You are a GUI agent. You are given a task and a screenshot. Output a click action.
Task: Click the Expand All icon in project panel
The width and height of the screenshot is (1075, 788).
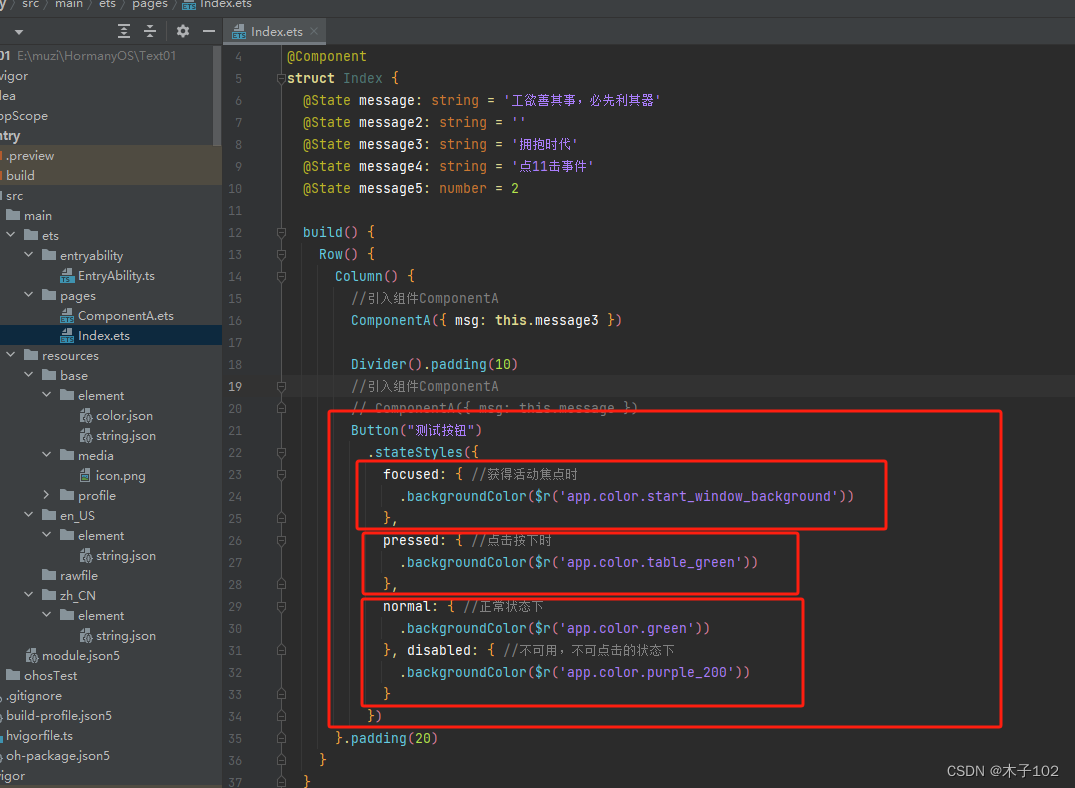coord(123,31)
